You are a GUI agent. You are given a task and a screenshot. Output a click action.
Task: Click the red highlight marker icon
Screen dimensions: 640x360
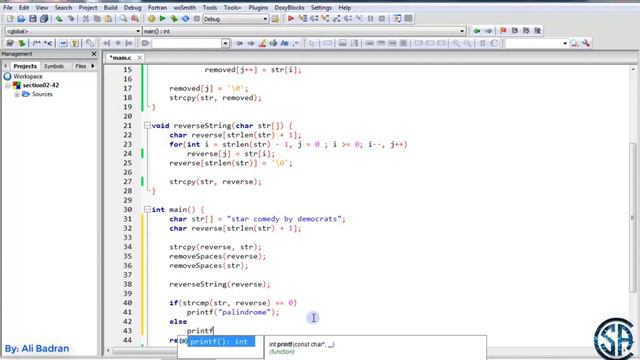(x=262, y=43)
